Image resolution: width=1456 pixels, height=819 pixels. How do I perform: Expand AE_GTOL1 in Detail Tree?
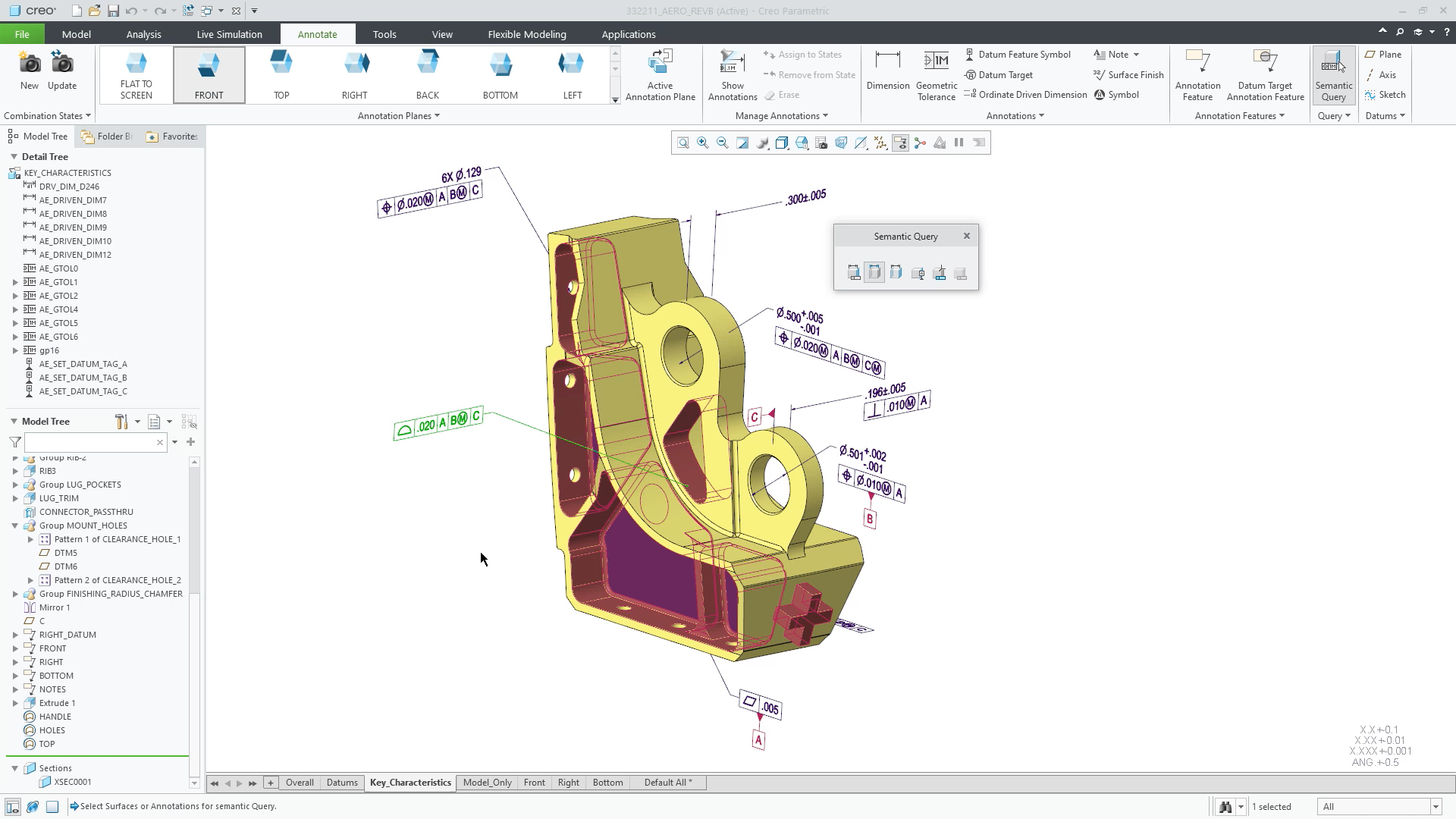point(15,282)
